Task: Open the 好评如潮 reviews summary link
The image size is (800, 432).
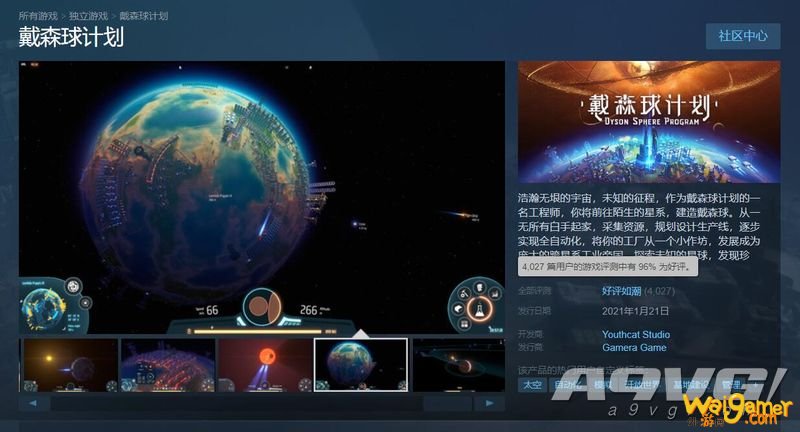Action: pos(621,291)
